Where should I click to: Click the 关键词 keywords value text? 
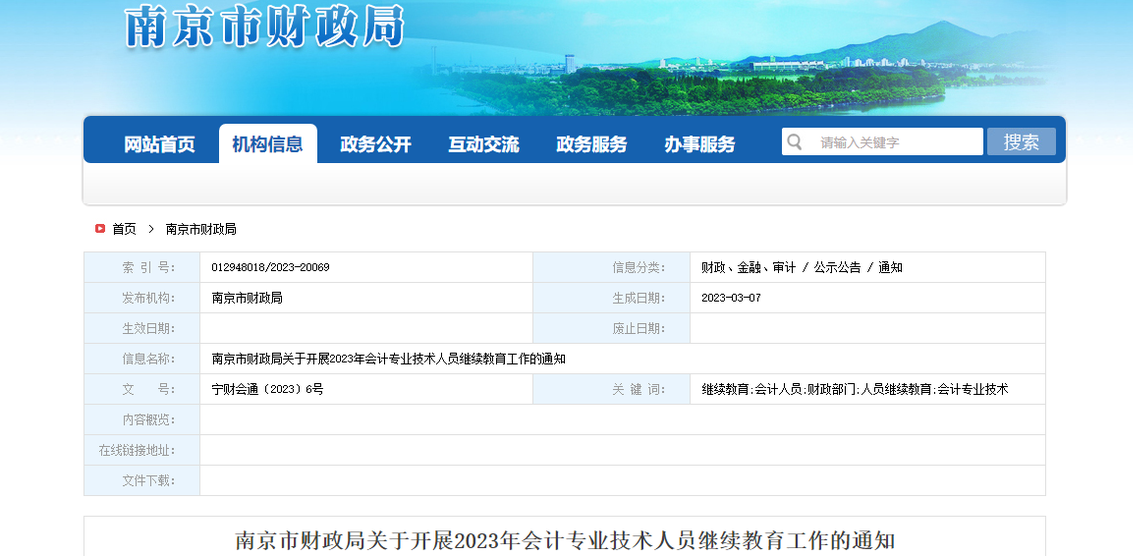tap(855, 389)
